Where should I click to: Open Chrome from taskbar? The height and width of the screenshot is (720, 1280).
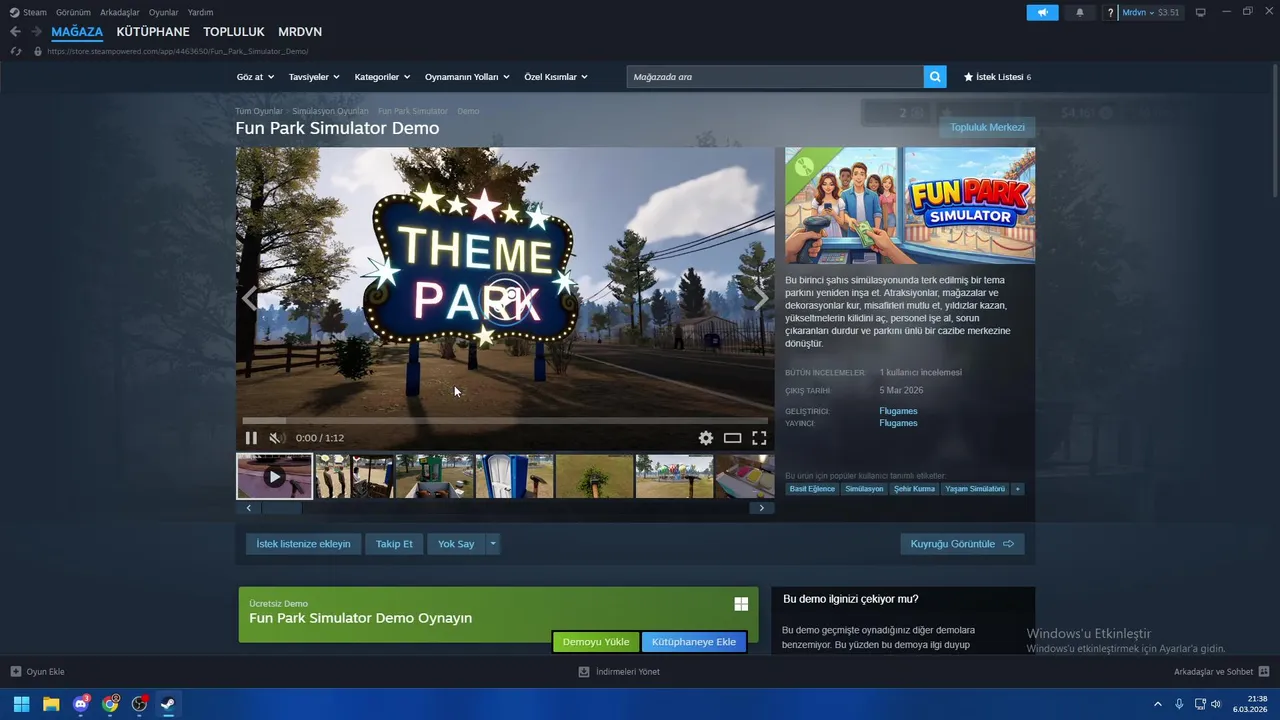pos(110,704)
